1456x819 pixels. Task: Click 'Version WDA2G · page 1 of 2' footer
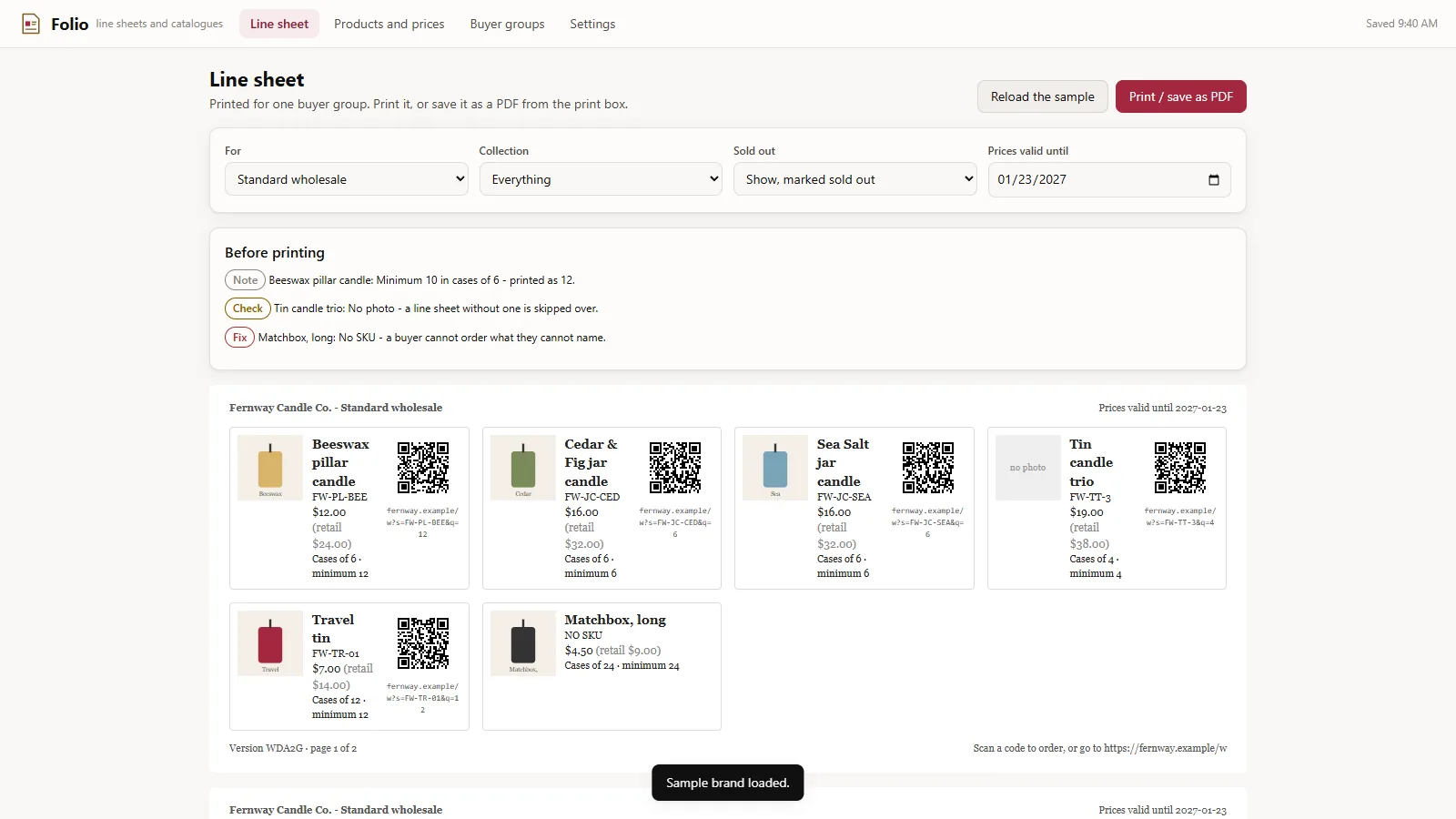(293, 748)
